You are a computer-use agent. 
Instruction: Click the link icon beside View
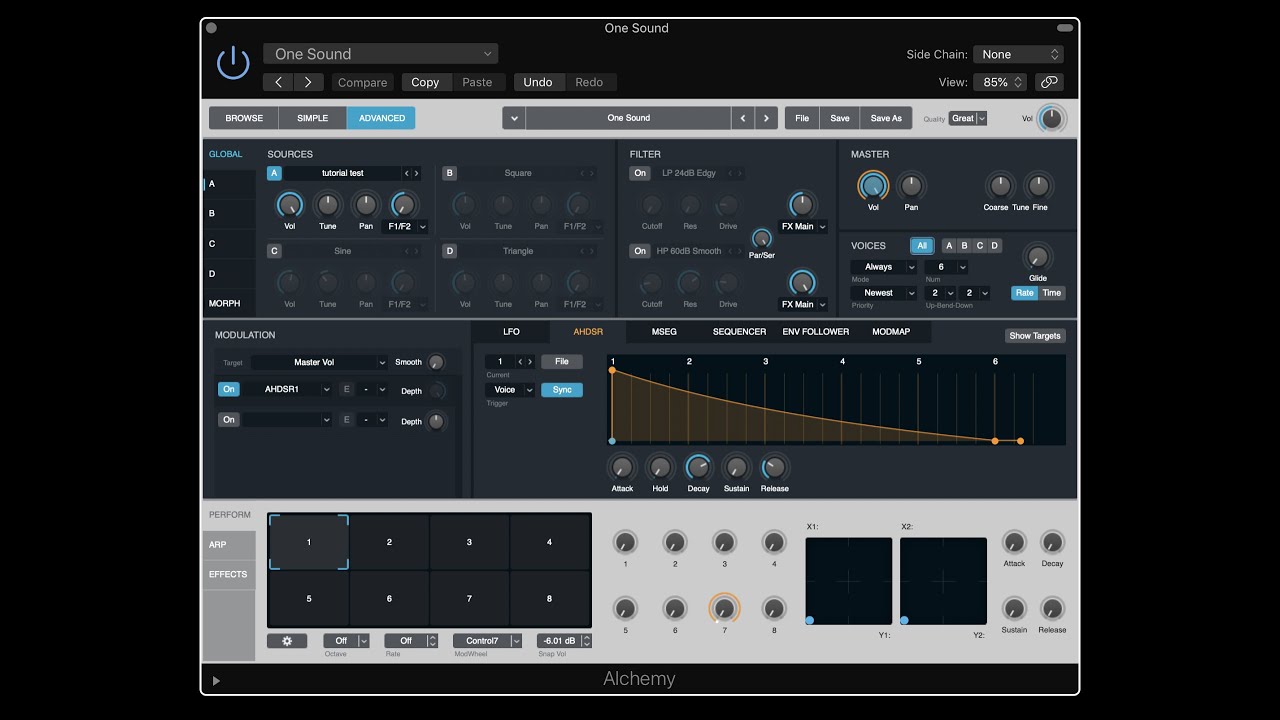1048,82
